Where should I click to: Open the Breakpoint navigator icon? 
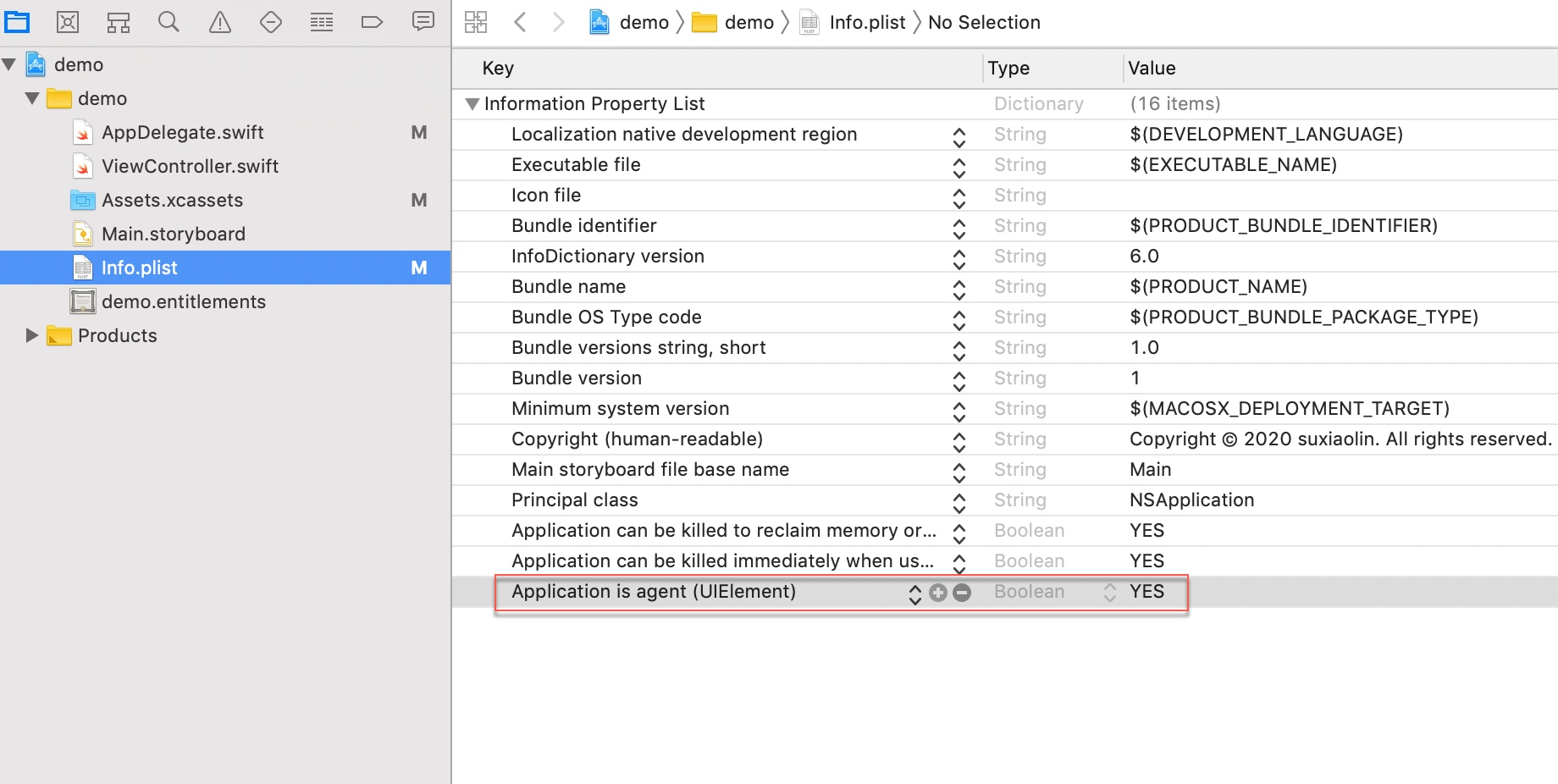coord(373,22)
